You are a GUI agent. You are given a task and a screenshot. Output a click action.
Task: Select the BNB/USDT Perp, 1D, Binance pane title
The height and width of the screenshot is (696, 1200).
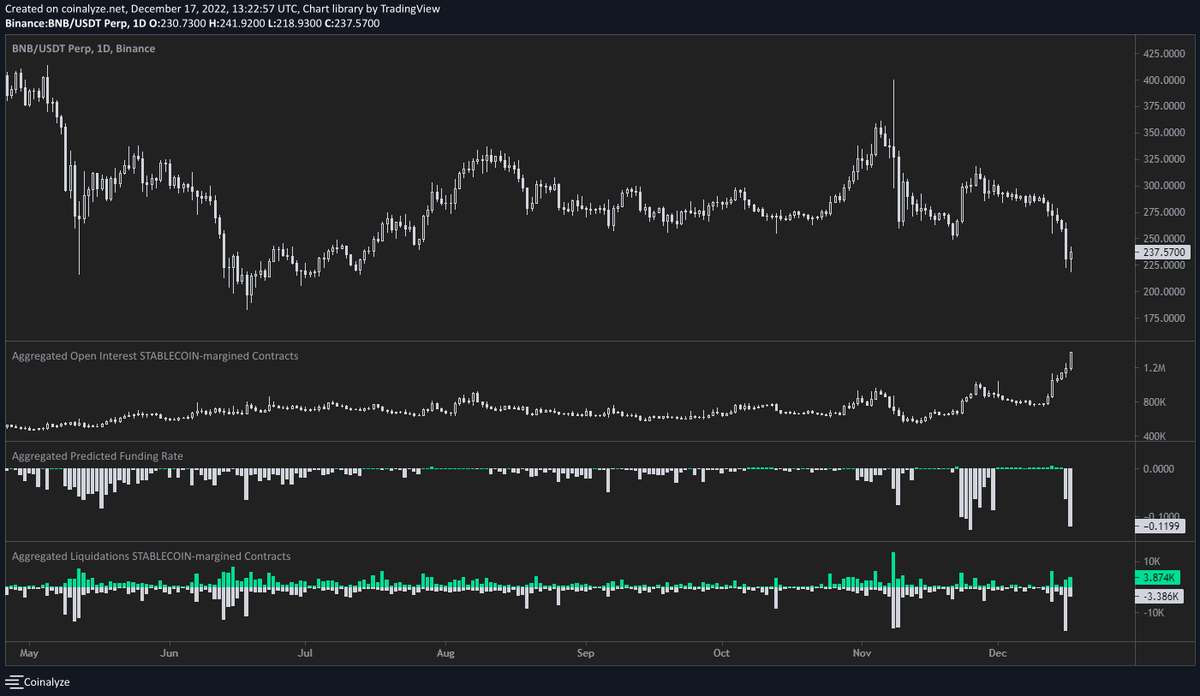click(x=83, y=48)
